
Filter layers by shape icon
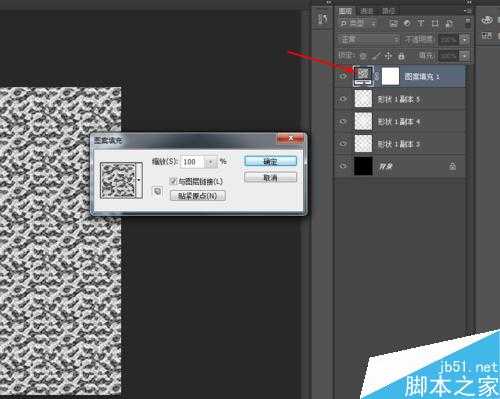pos(435,23)
